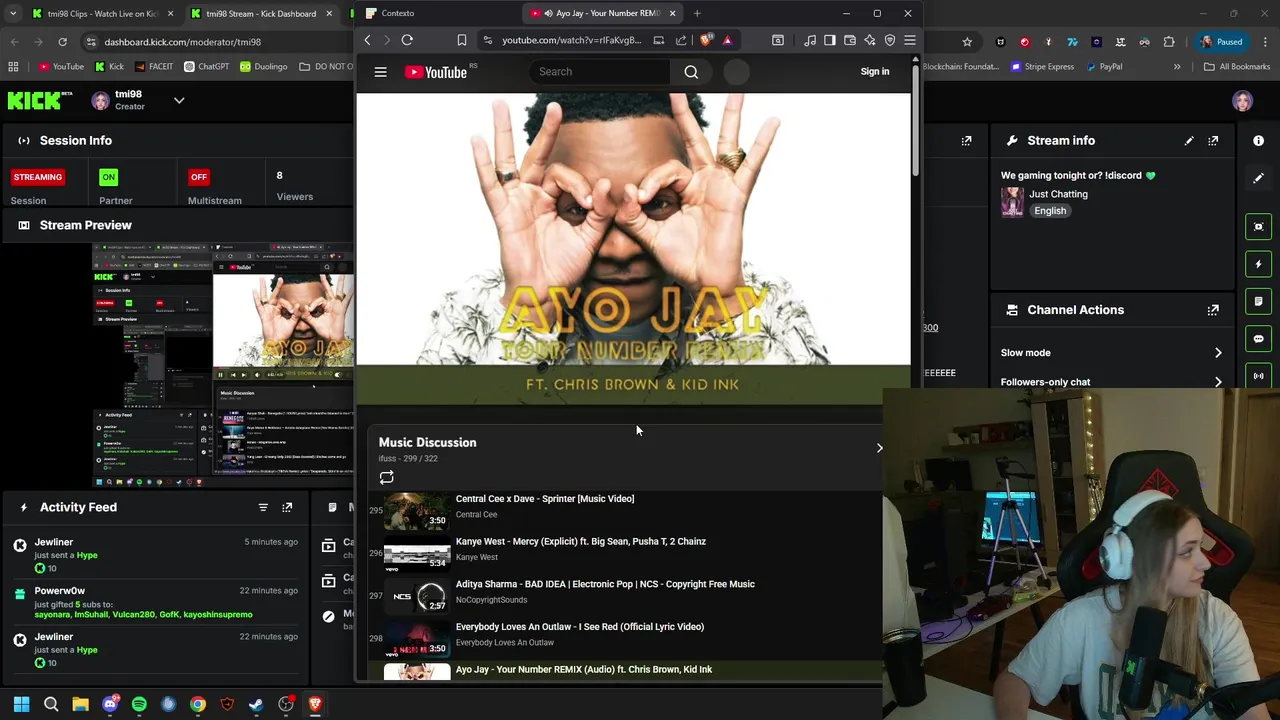Viewport: 1280px width, 720px height.
Task: Click the English language tag
Action: (1050, 211)
